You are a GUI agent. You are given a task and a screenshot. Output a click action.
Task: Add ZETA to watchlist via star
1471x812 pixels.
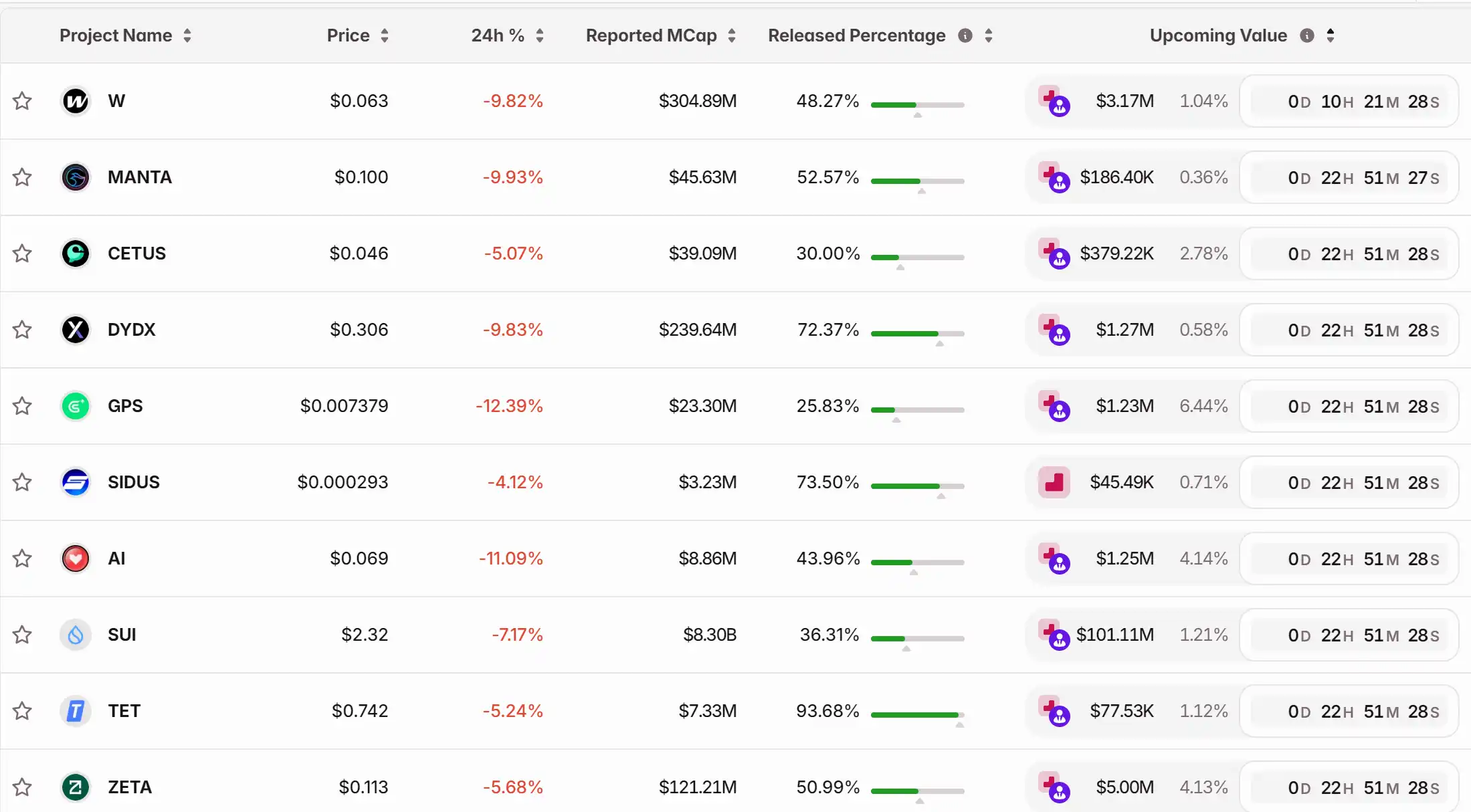click(x=22, y=787)
